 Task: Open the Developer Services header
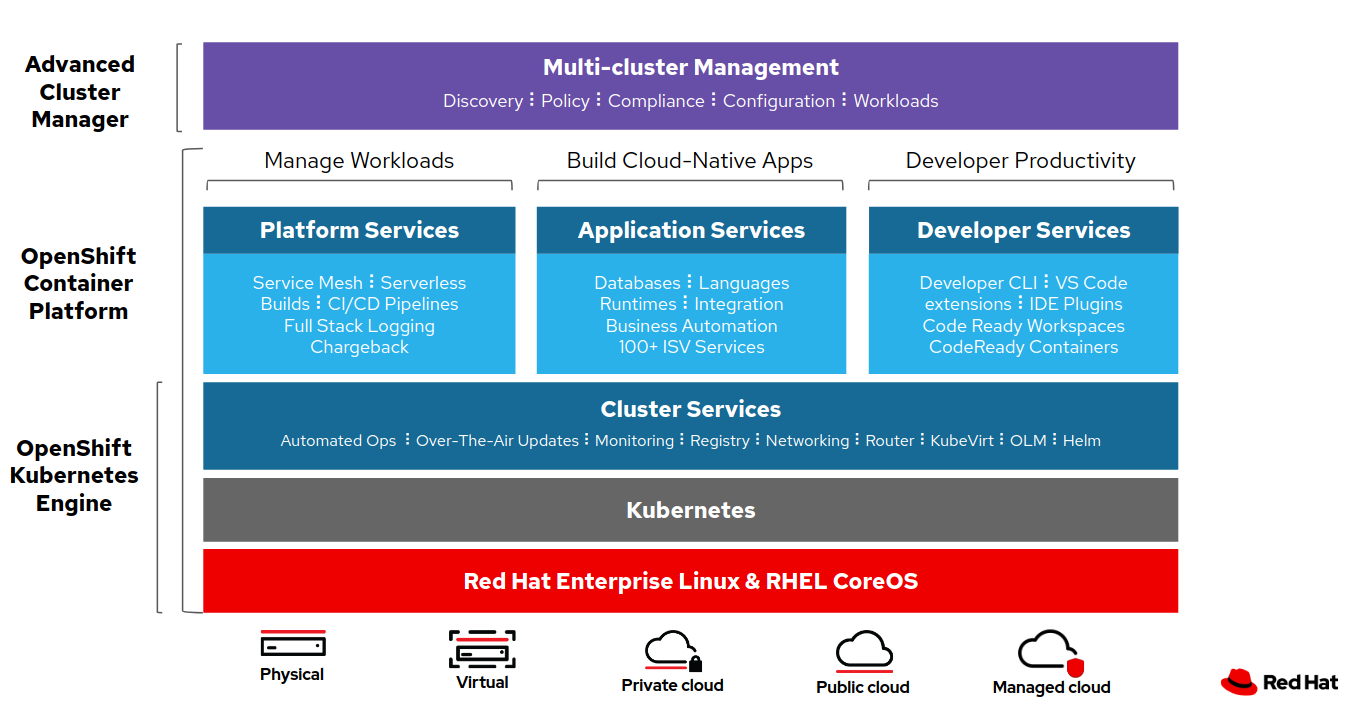tap(1023, 230)
